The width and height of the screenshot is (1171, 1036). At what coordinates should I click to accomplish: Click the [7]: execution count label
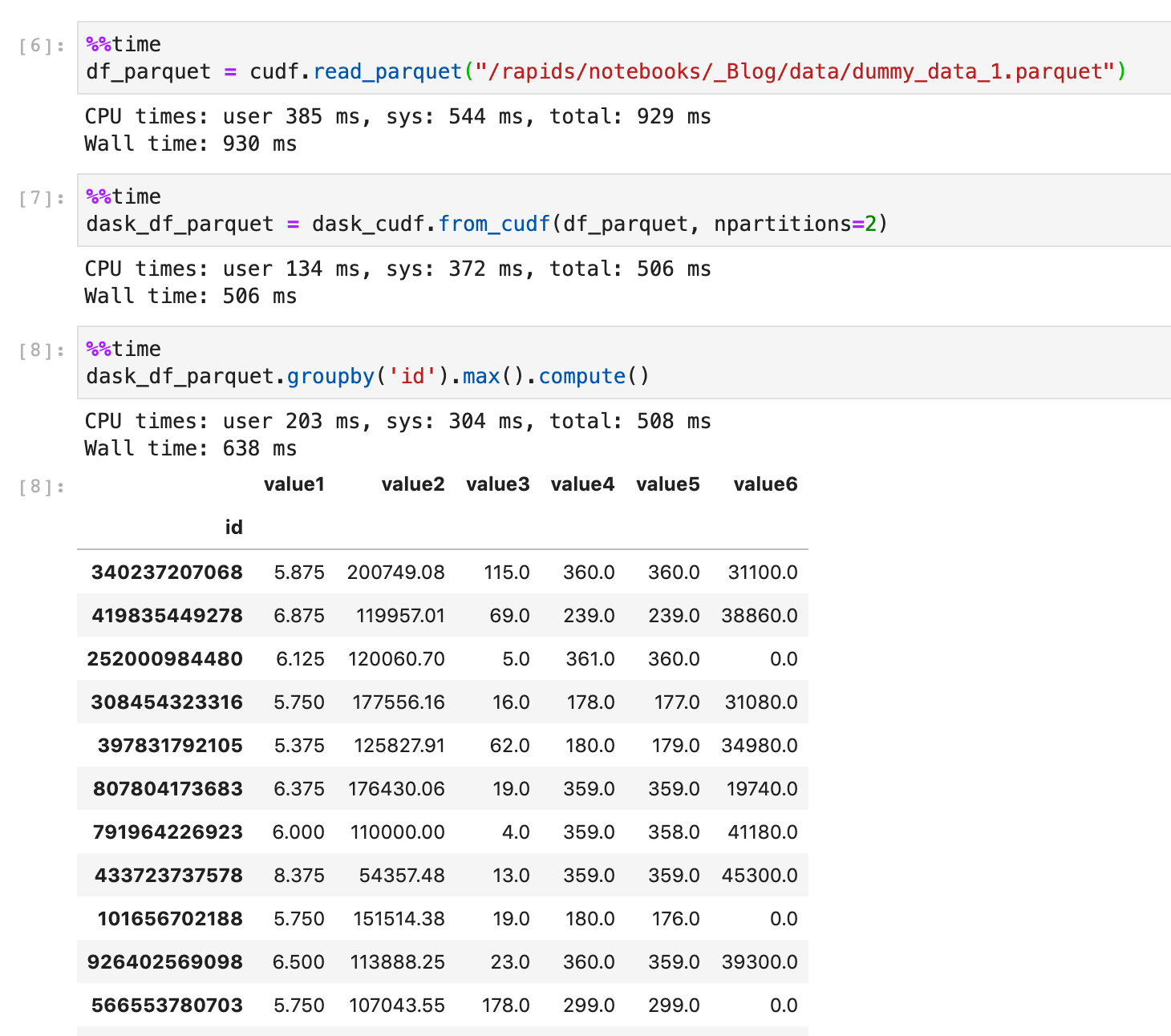tap(36, 196)
